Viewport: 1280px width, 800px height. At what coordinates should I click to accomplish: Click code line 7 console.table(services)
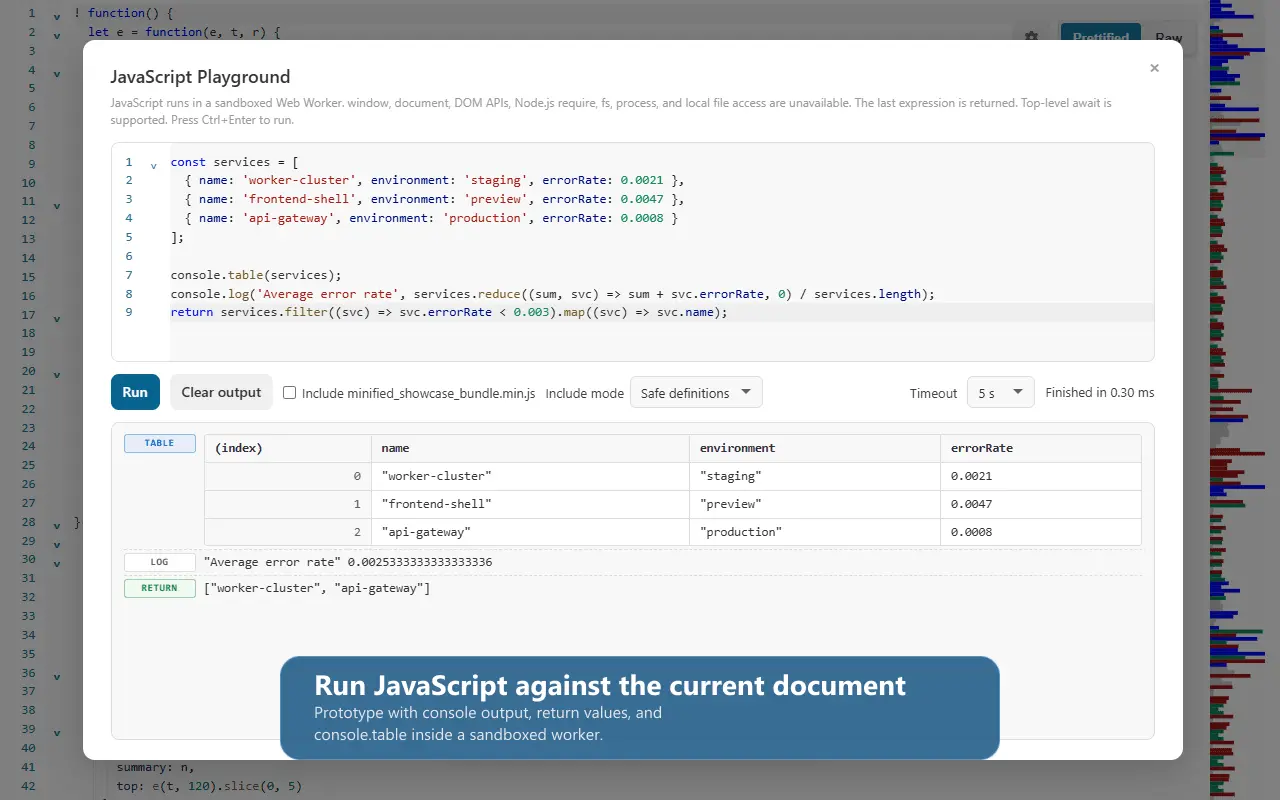pos(256,275)
